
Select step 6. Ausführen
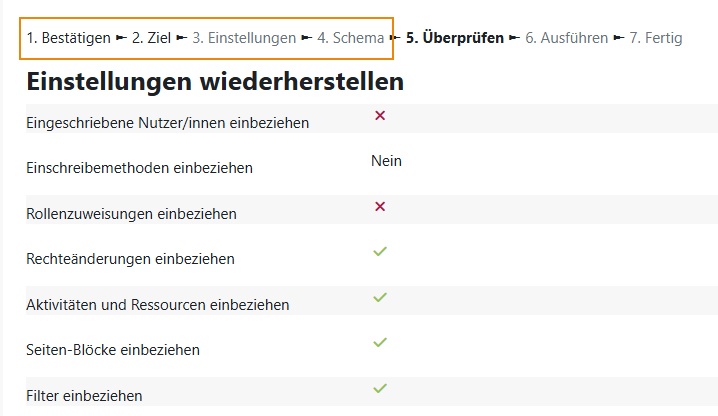point(566,38)
